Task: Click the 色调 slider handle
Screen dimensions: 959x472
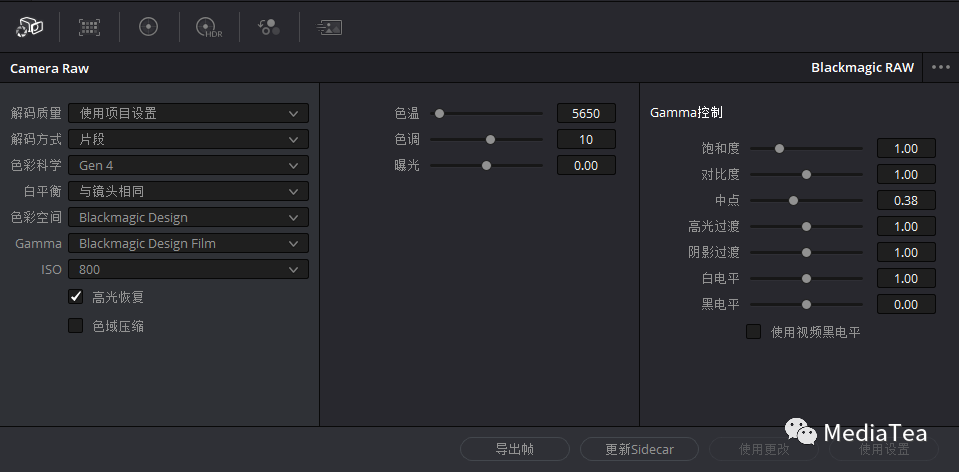Action: point(490,139)
